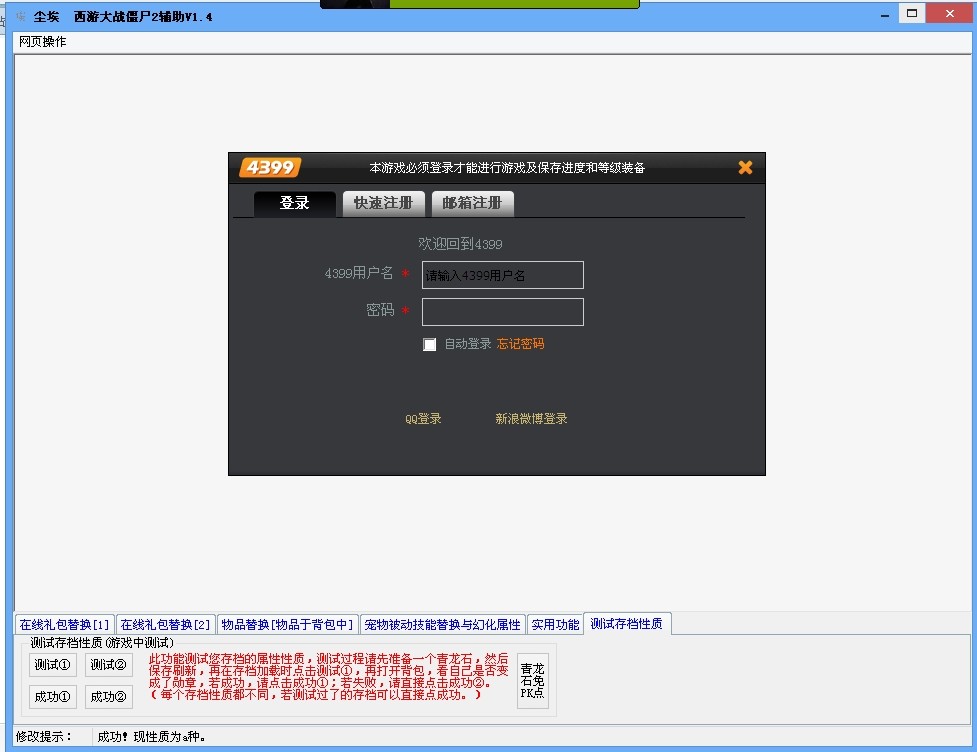The image size is (977, 752).
Task: Maximize the 西游大战僵尸2辅助 window
Action: [912, 14]
